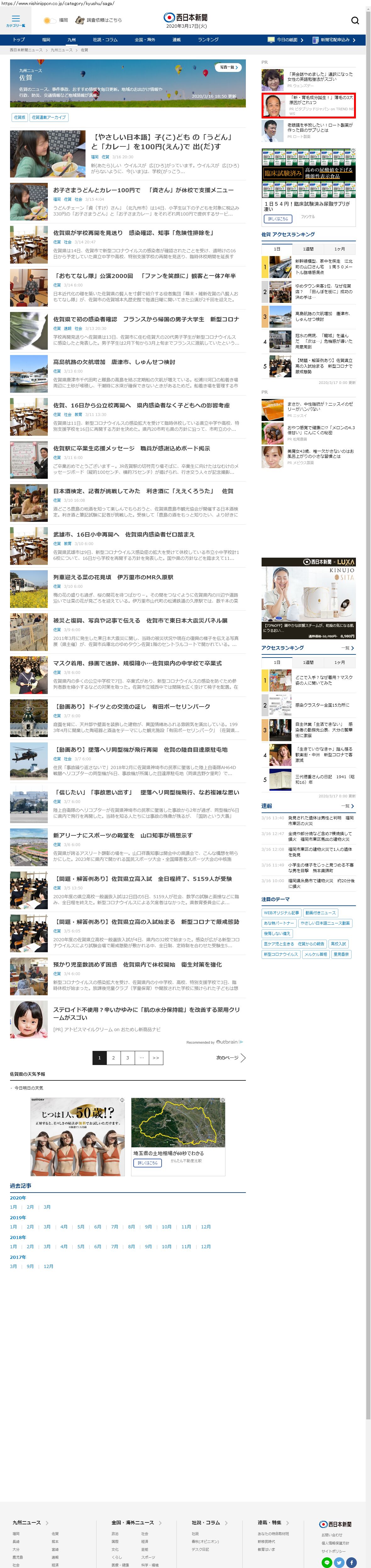Open article 高島航路の欠航増加 唐津市、しゅんせつ検討

point(114,362)
